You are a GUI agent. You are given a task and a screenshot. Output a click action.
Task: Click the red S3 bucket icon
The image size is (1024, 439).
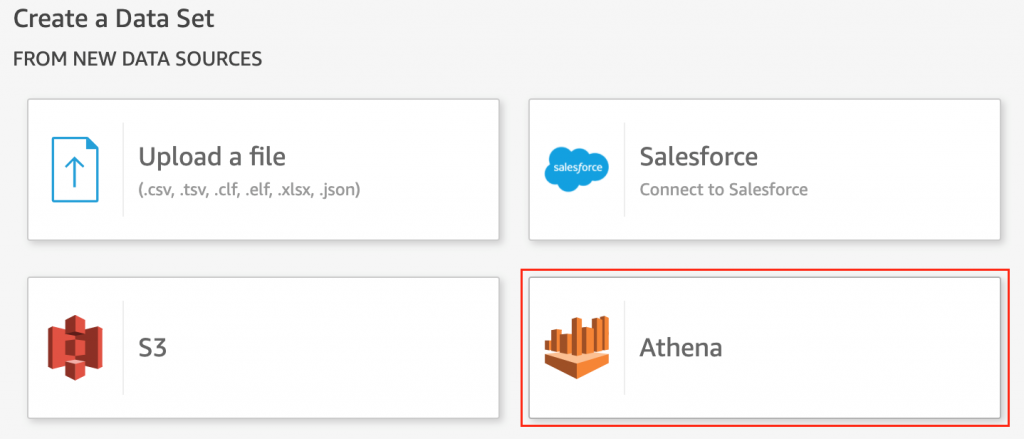coord(76,347)
